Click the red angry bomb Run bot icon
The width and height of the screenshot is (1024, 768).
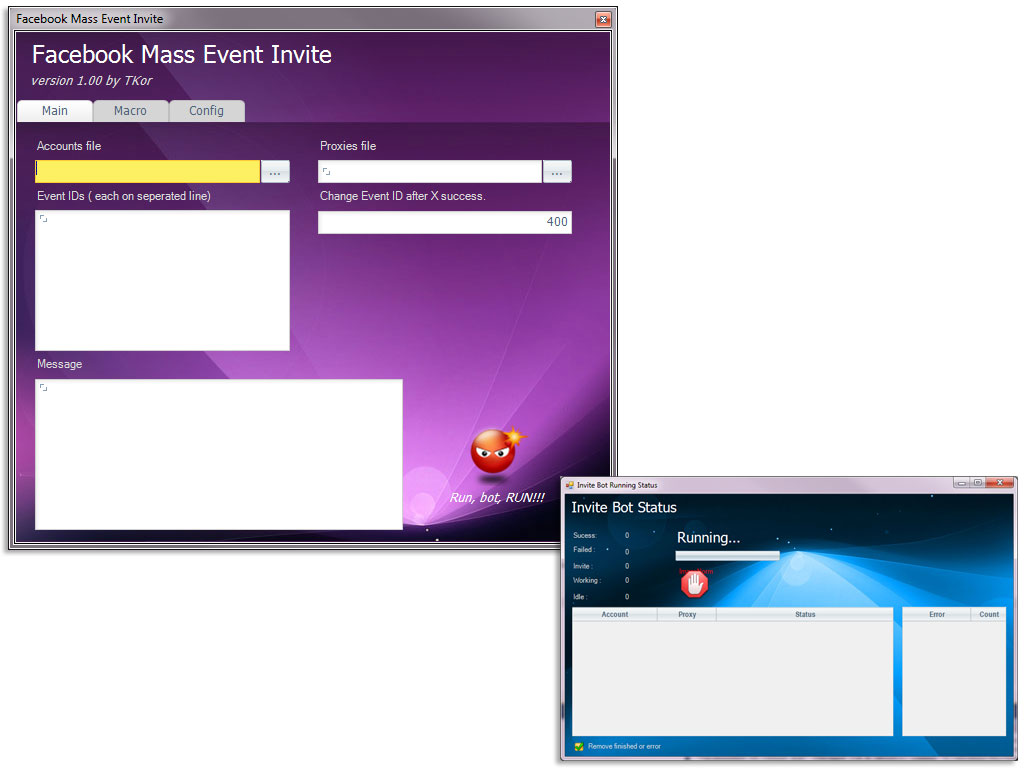497,450
